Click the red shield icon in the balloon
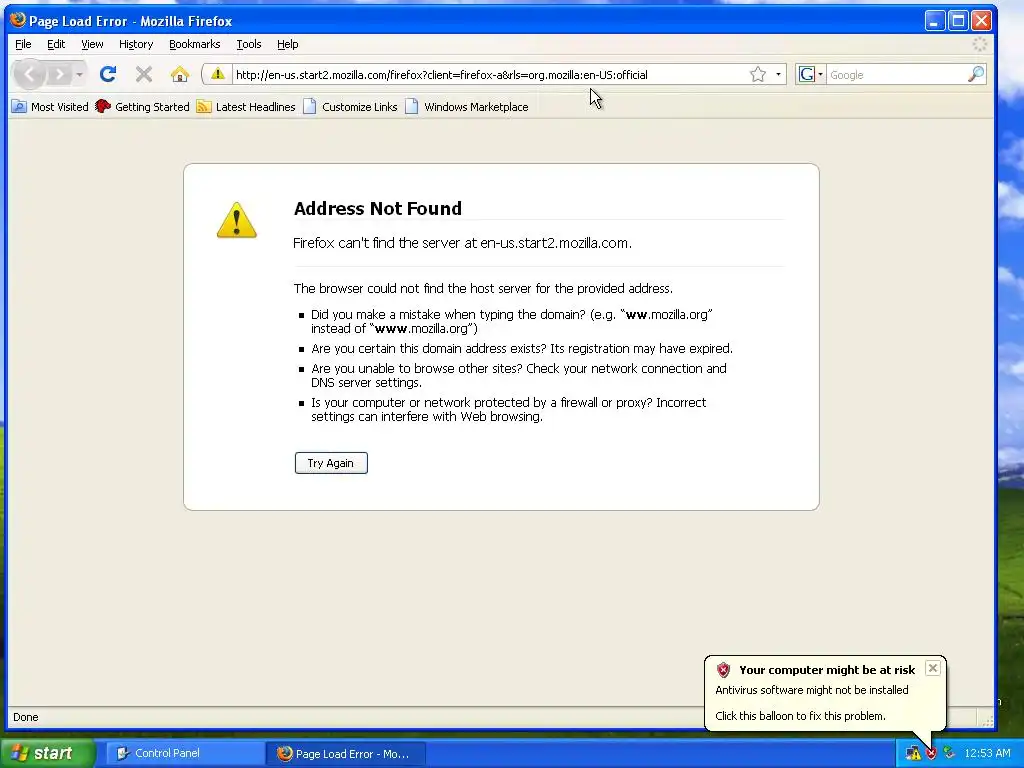 724,670
